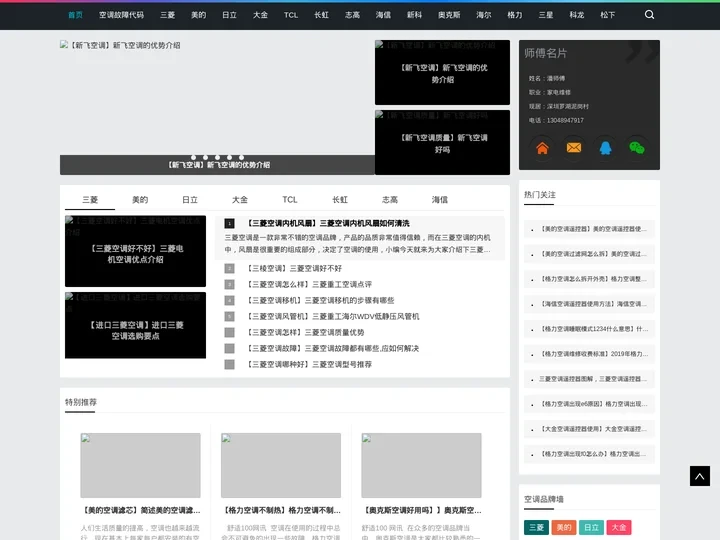Click the orange home icon on card
Viewport: 720px width, 540px height.
pos(542,148)
